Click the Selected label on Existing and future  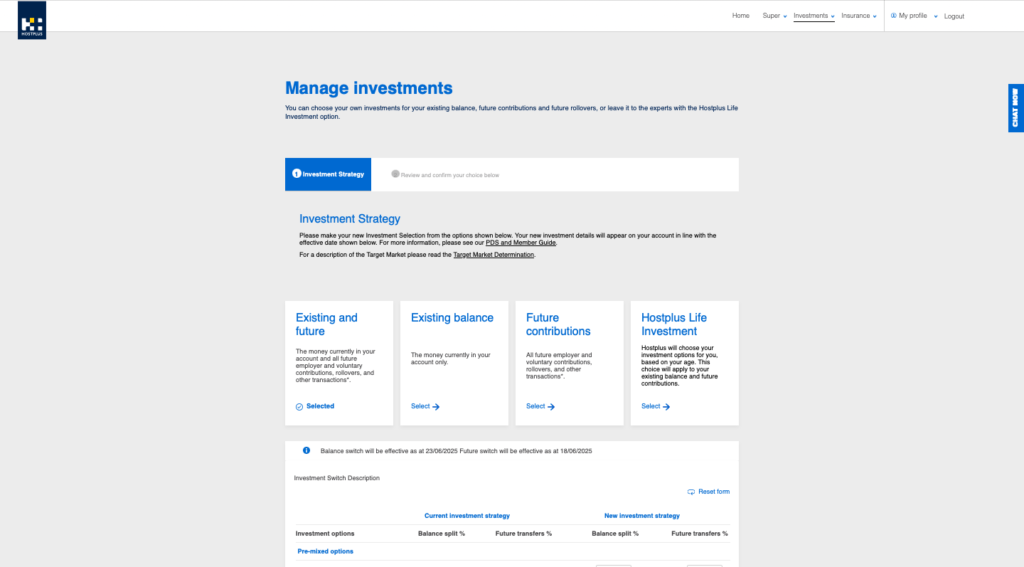pos(320,406)
